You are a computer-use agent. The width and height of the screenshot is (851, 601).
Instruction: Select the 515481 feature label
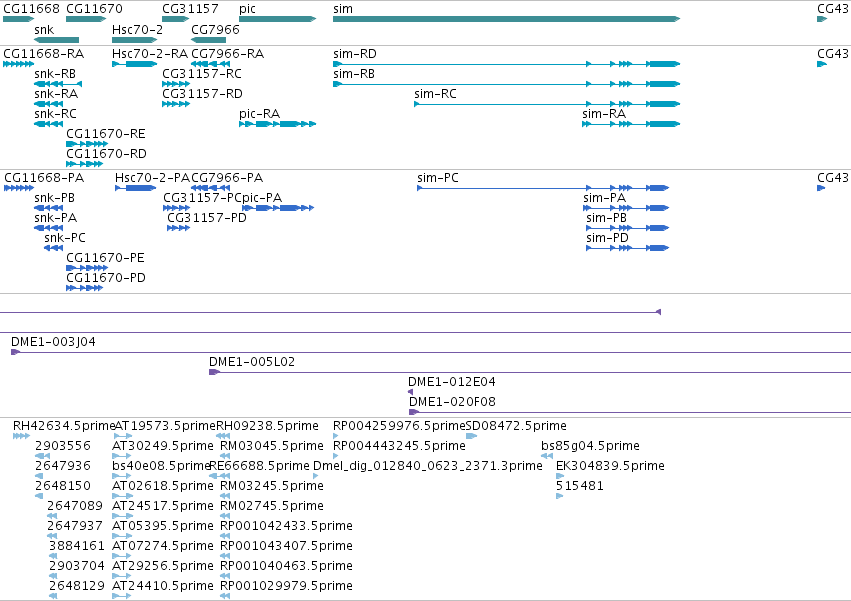[x=580, y=486]
